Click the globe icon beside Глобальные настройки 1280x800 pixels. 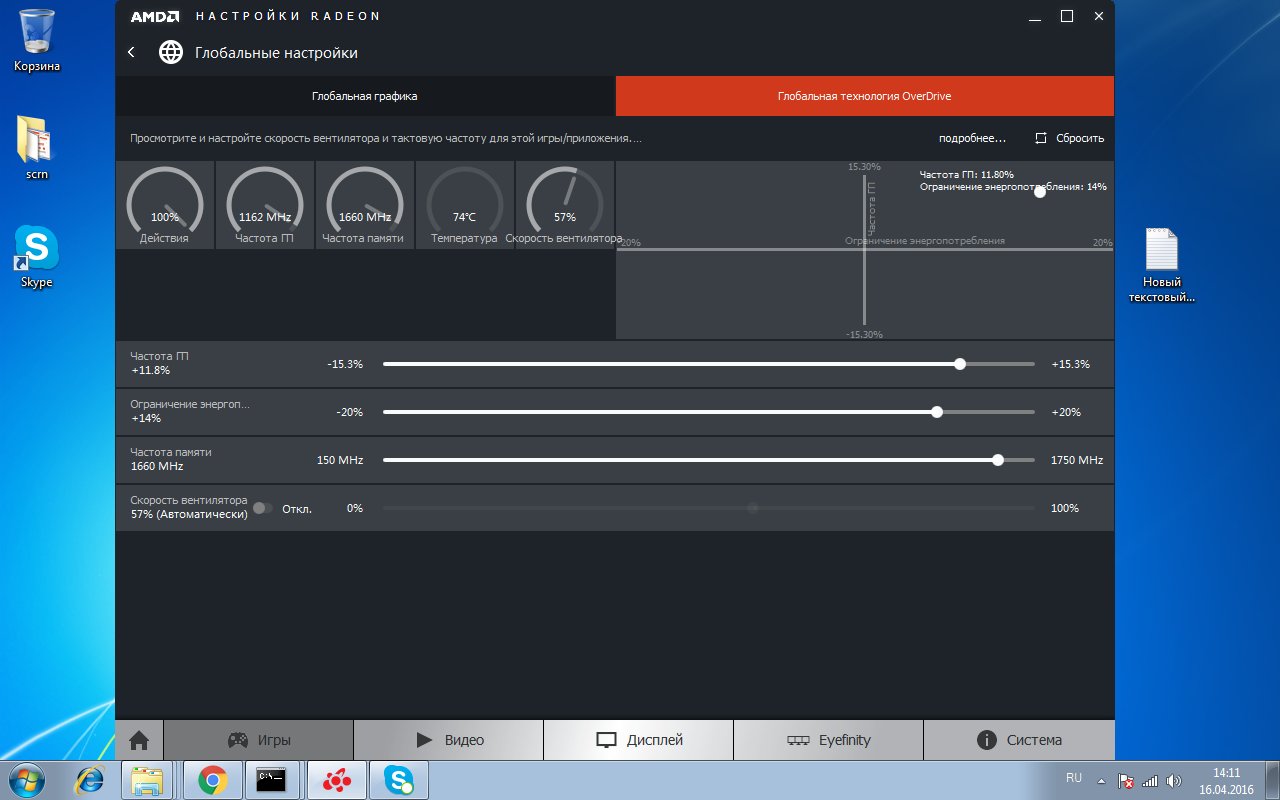tap(171, 52)
